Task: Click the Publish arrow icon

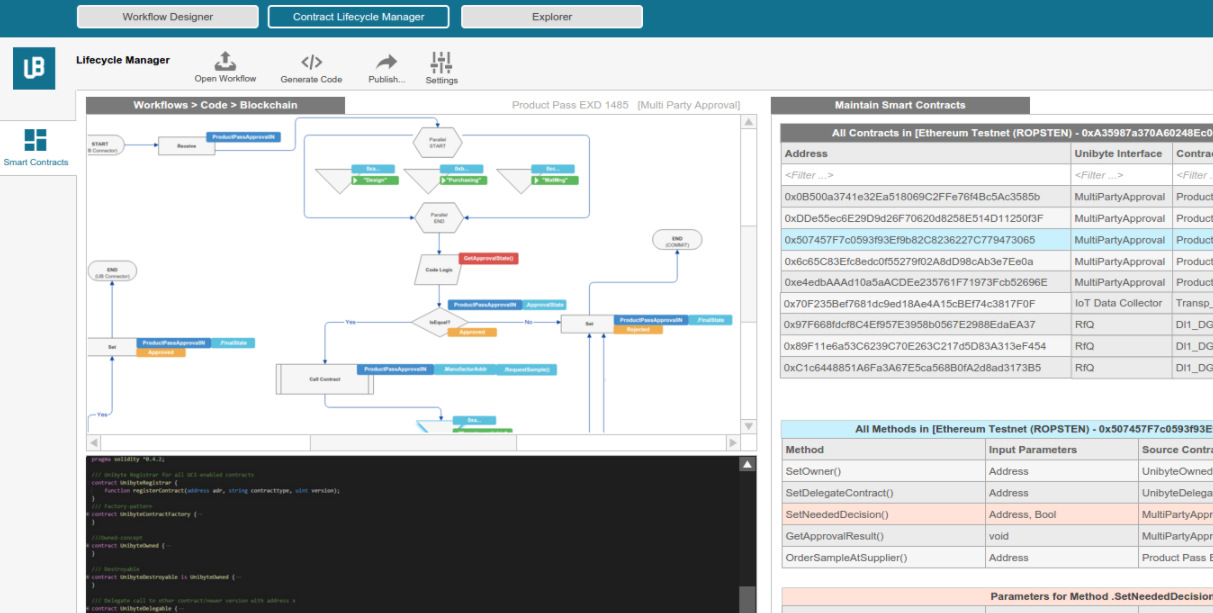Action: (386, 62)
